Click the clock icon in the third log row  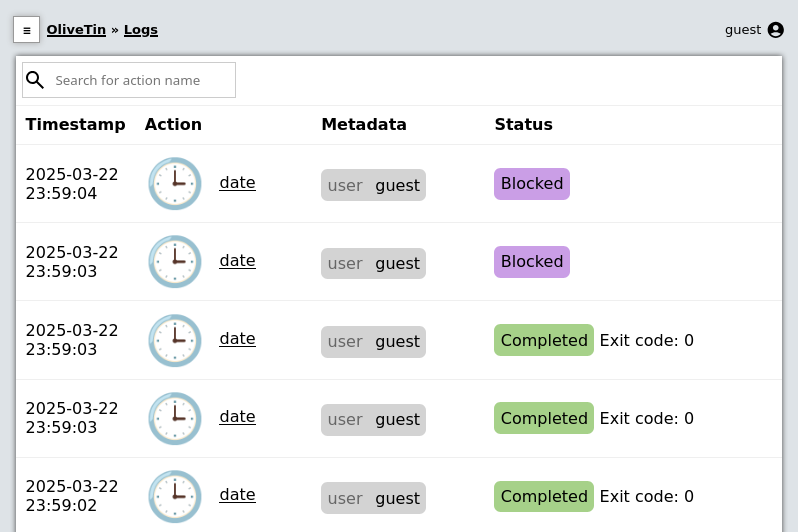[175, 340]
